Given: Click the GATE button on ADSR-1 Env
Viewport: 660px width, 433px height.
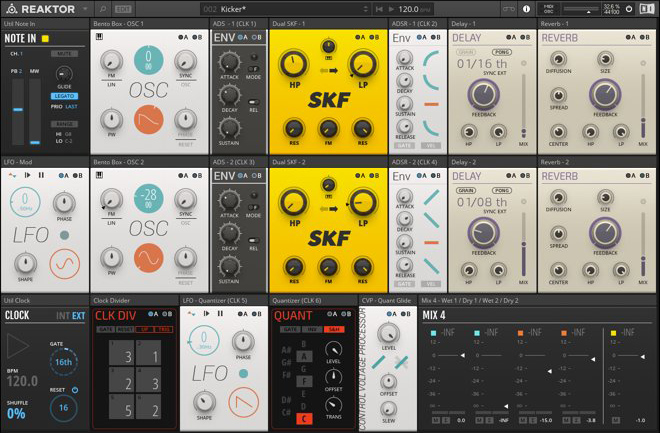Looking at the screenshot, I should pos(404,146).
